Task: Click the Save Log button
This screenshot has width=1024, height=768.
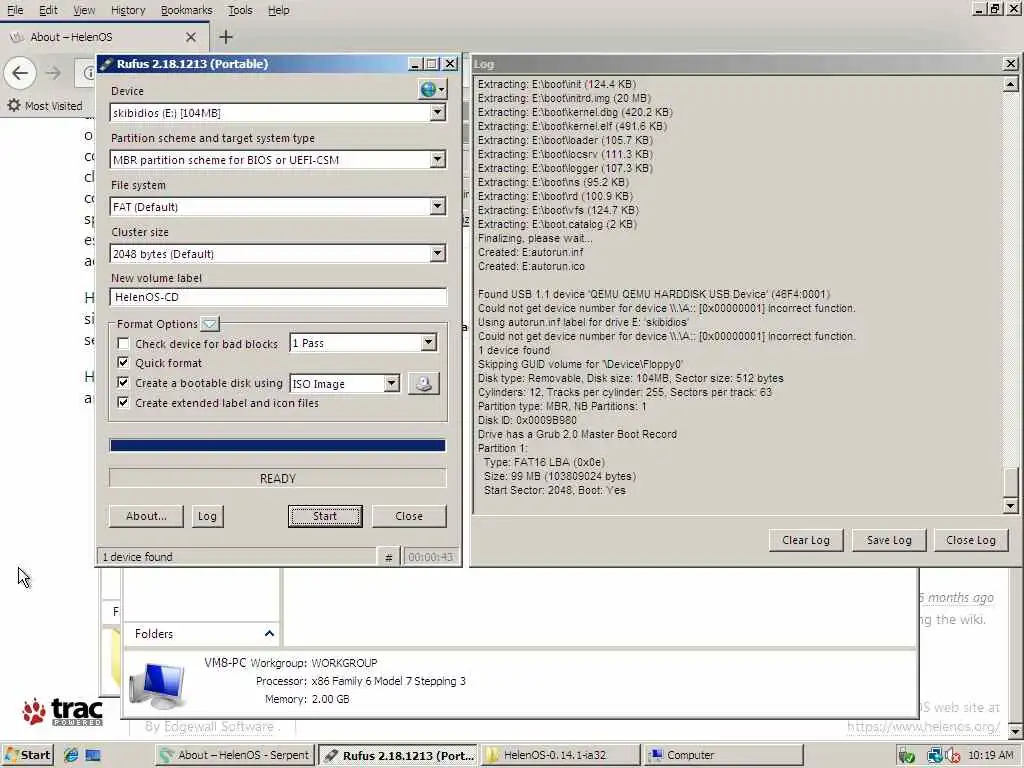Action: tap(889, 540)
